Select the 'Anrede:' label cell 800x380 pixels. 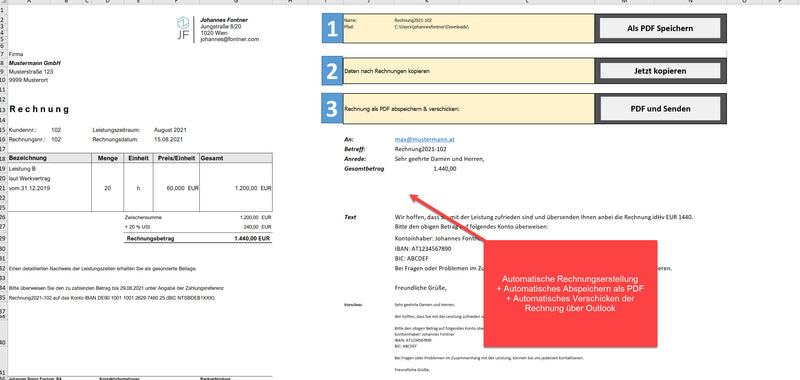coord(355,159)
